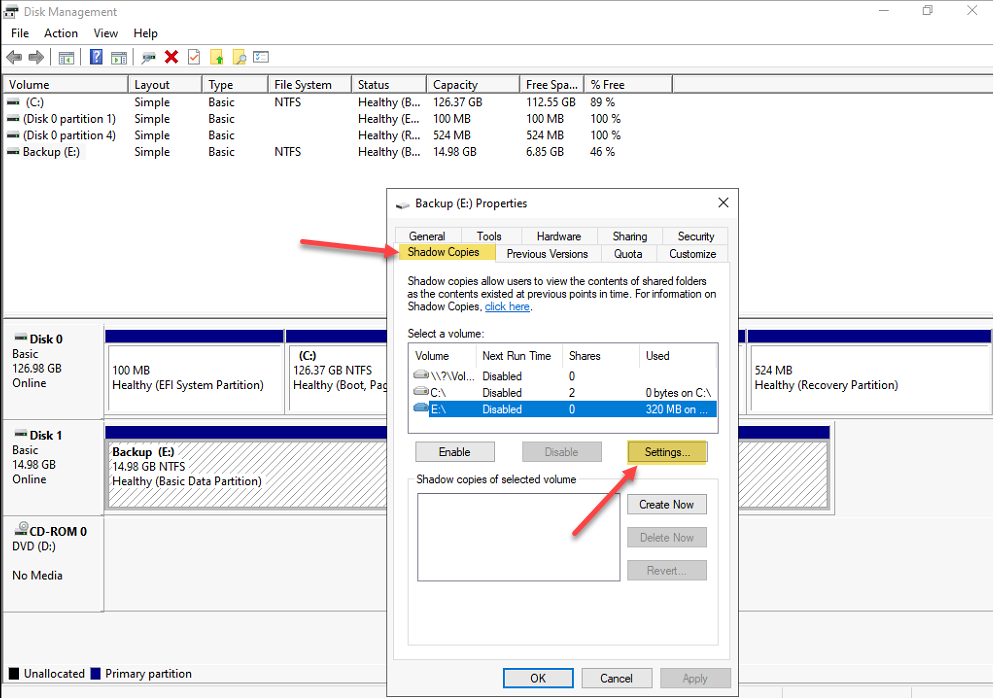
Task: Click the Disk Management title bar icon
Action: 11,11
